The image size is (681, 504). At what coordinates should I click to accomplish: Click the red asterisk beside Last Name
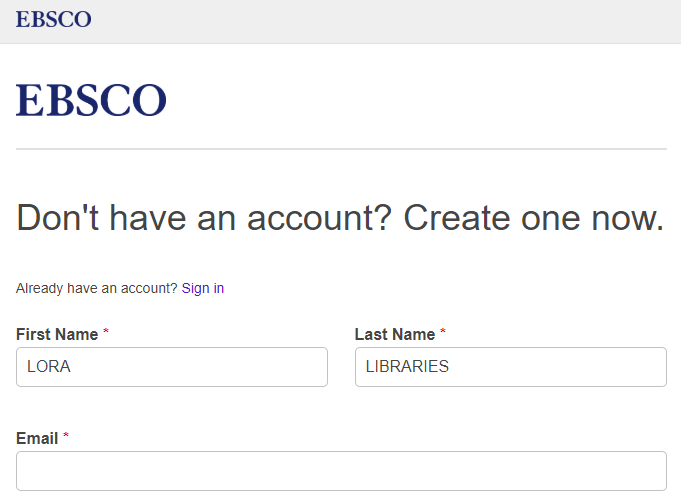[443, 332]
